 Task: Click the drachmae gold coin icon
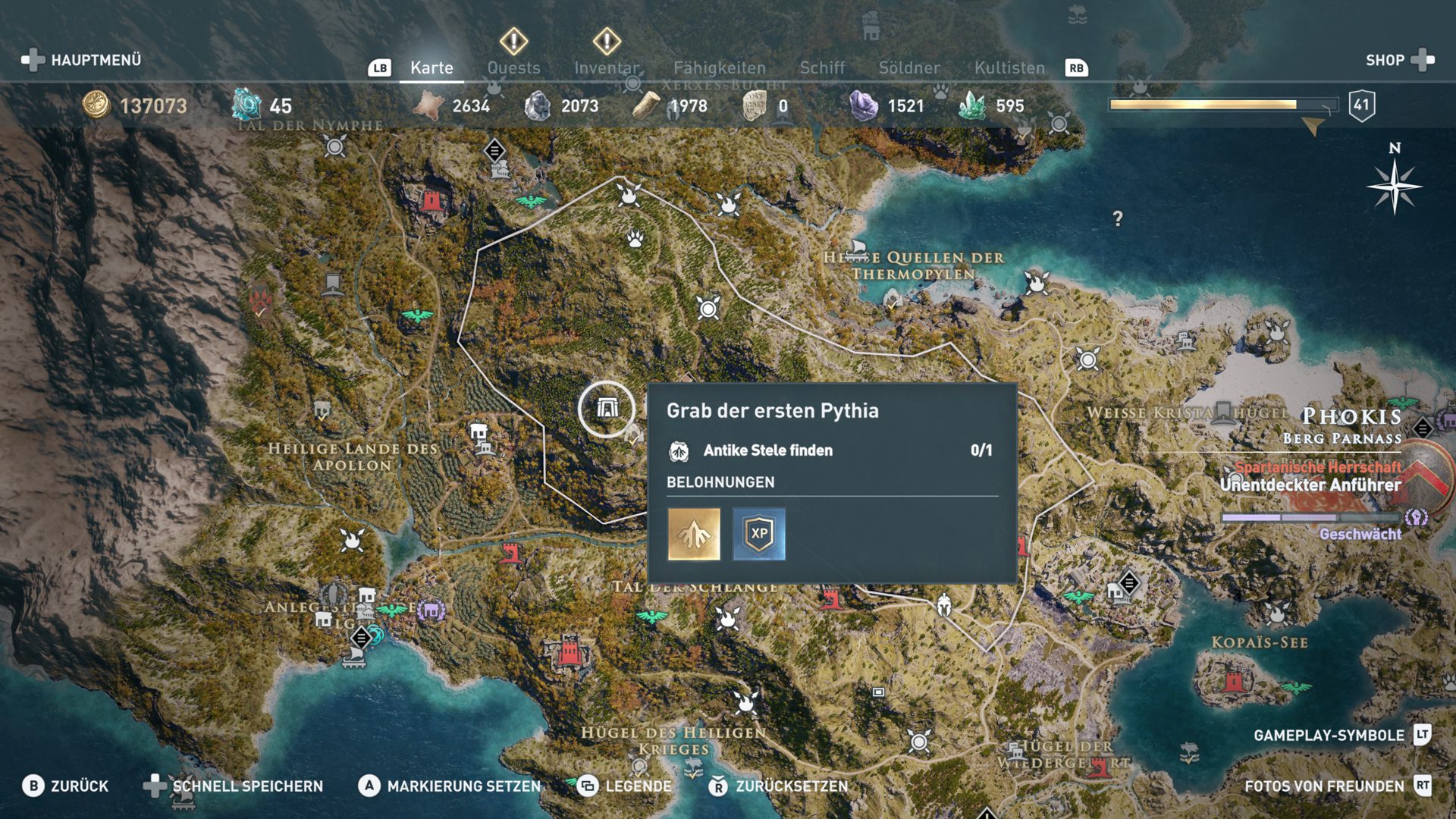coord(96,105)
